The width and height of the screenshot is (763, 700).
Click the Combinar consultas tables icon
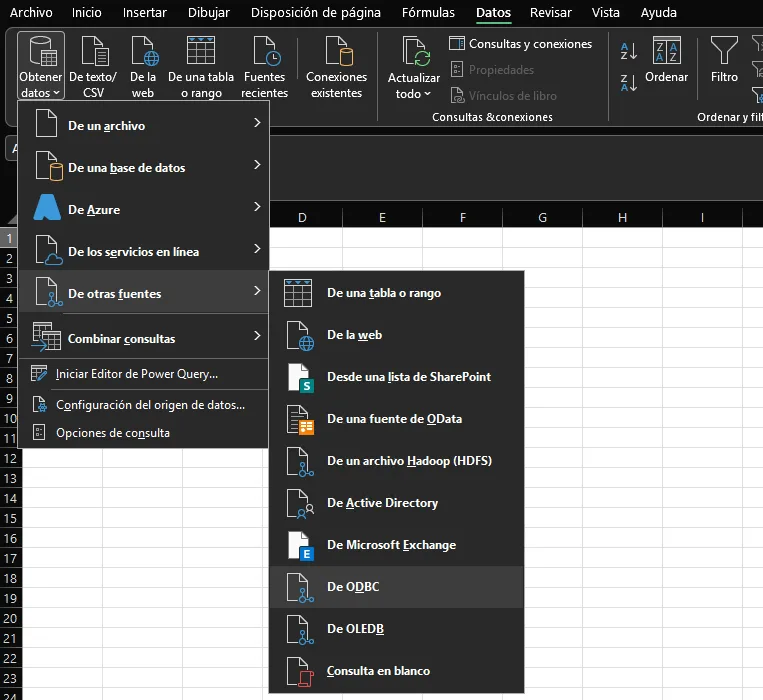click(46, 336)
